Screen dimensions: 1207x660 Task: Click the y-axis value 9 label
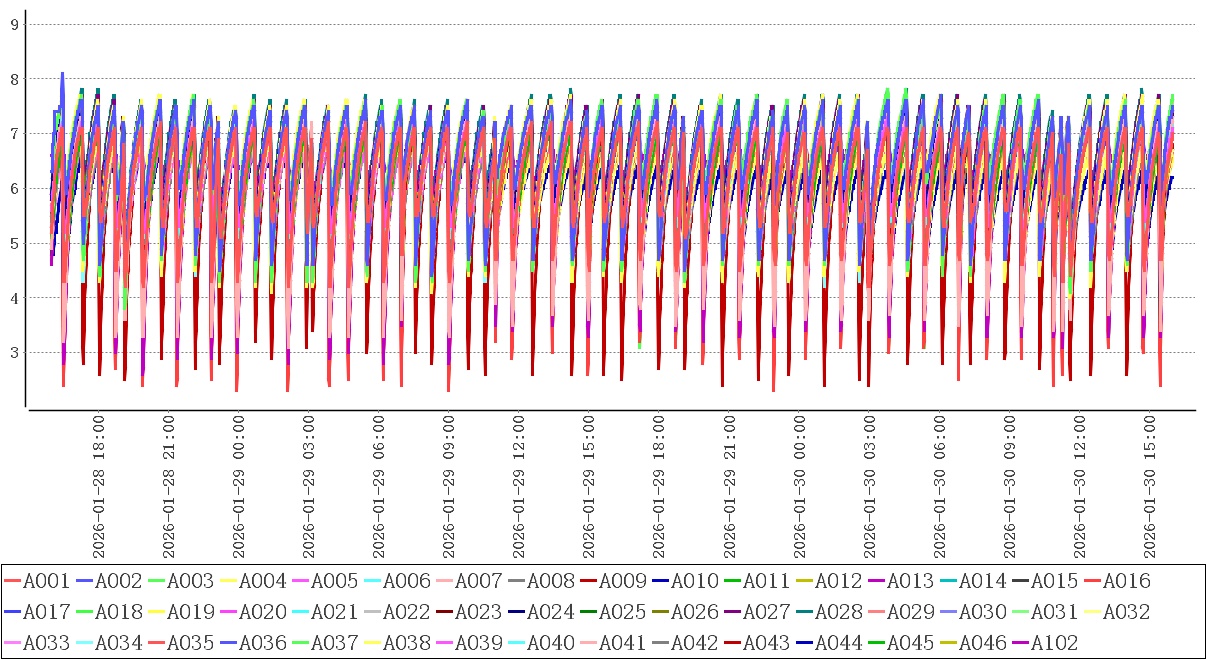click(x=15, y=24)
